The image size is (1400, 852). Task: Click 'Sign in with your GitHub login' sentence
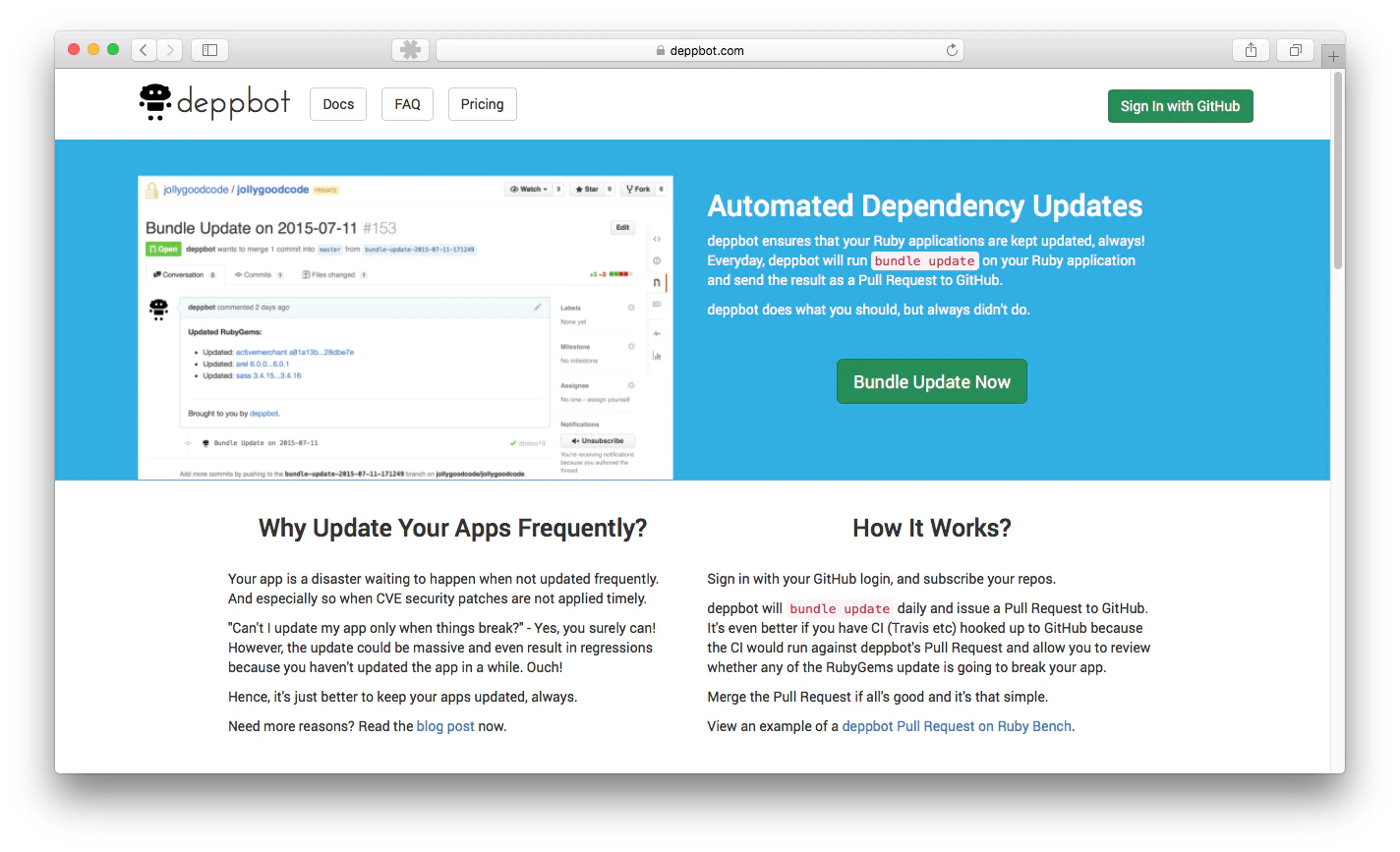[881, 579]
